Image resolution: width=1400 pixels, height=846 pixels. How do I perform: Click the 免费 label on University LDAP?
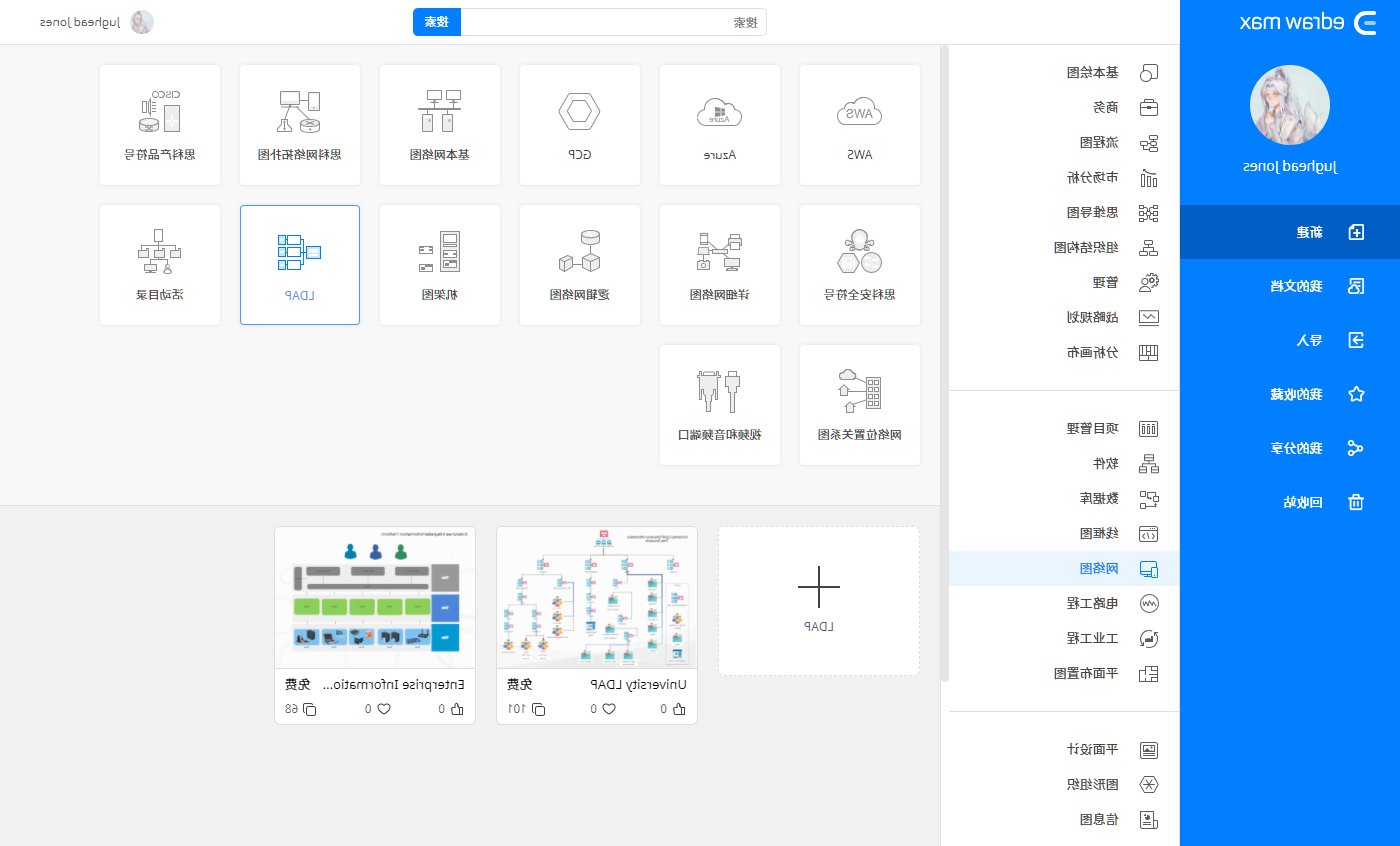519,685
